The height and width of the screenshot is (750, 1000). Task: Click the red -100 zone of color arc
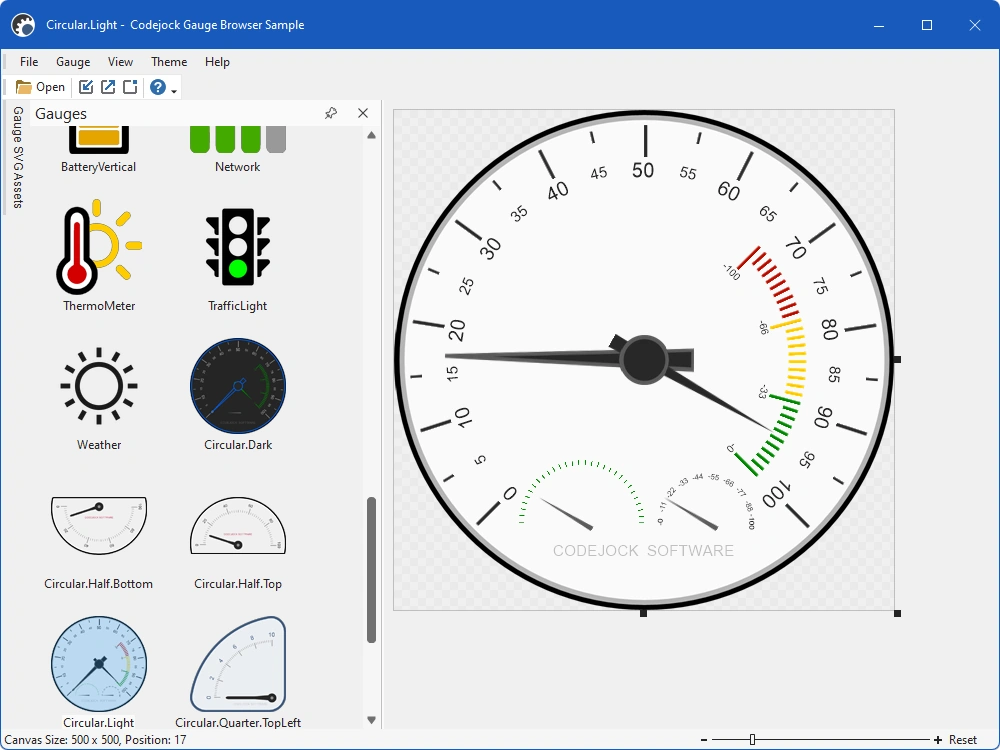coord(768,281)
